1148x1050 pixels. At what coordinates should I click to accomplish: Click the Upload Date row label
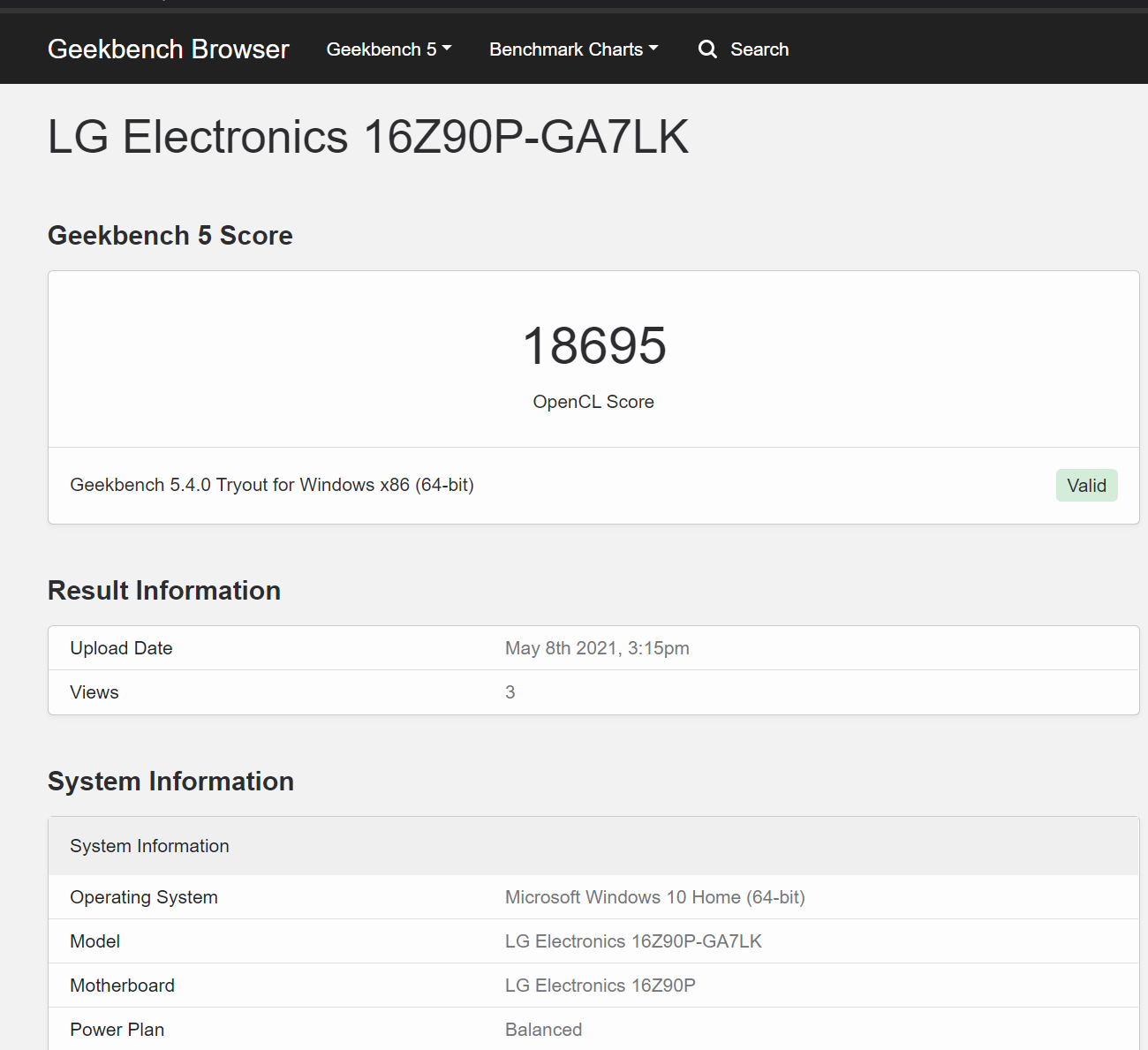(x=121, y=648)
